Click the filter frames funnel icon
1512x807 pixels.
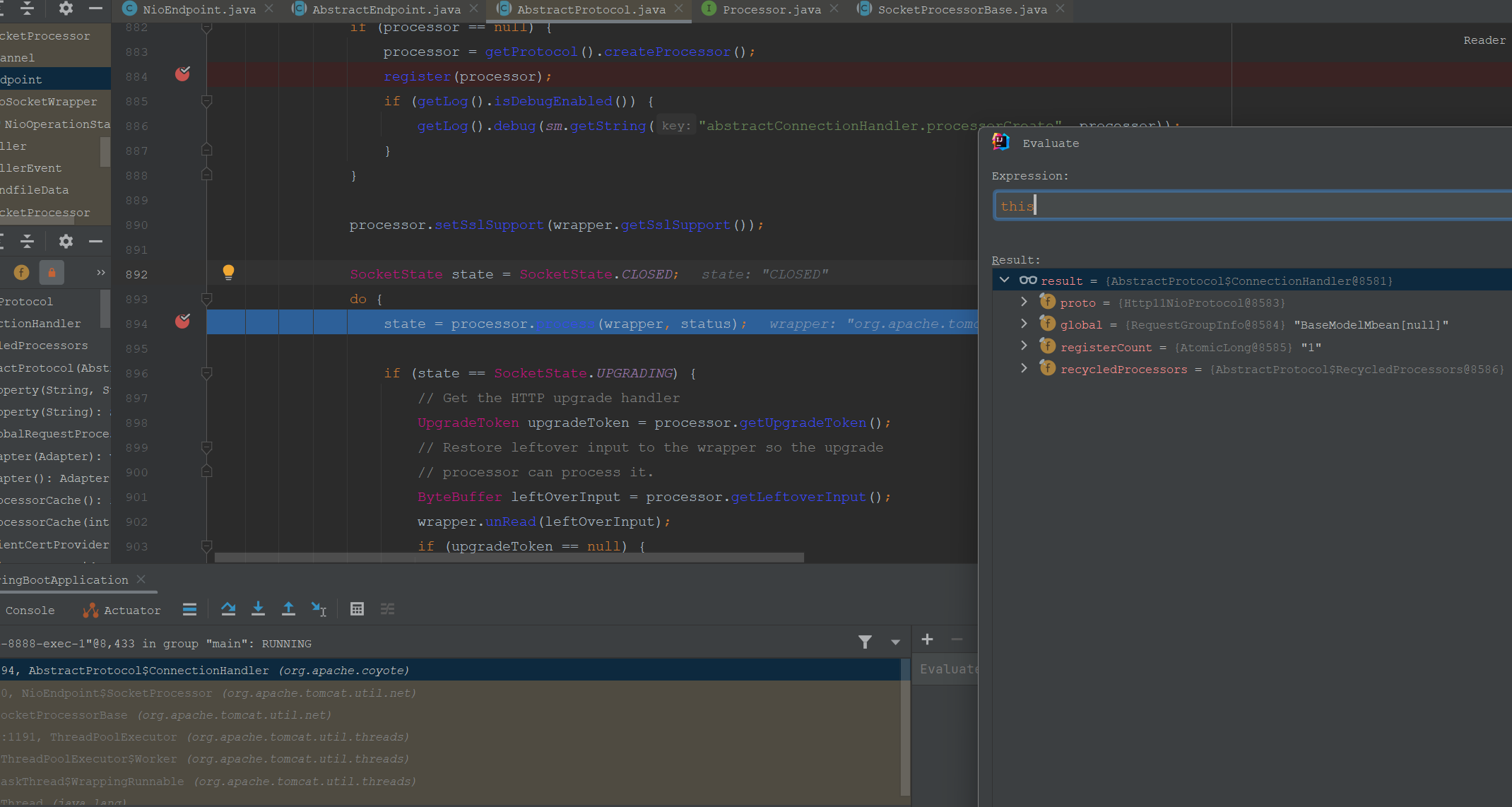(x=865, y=642)
